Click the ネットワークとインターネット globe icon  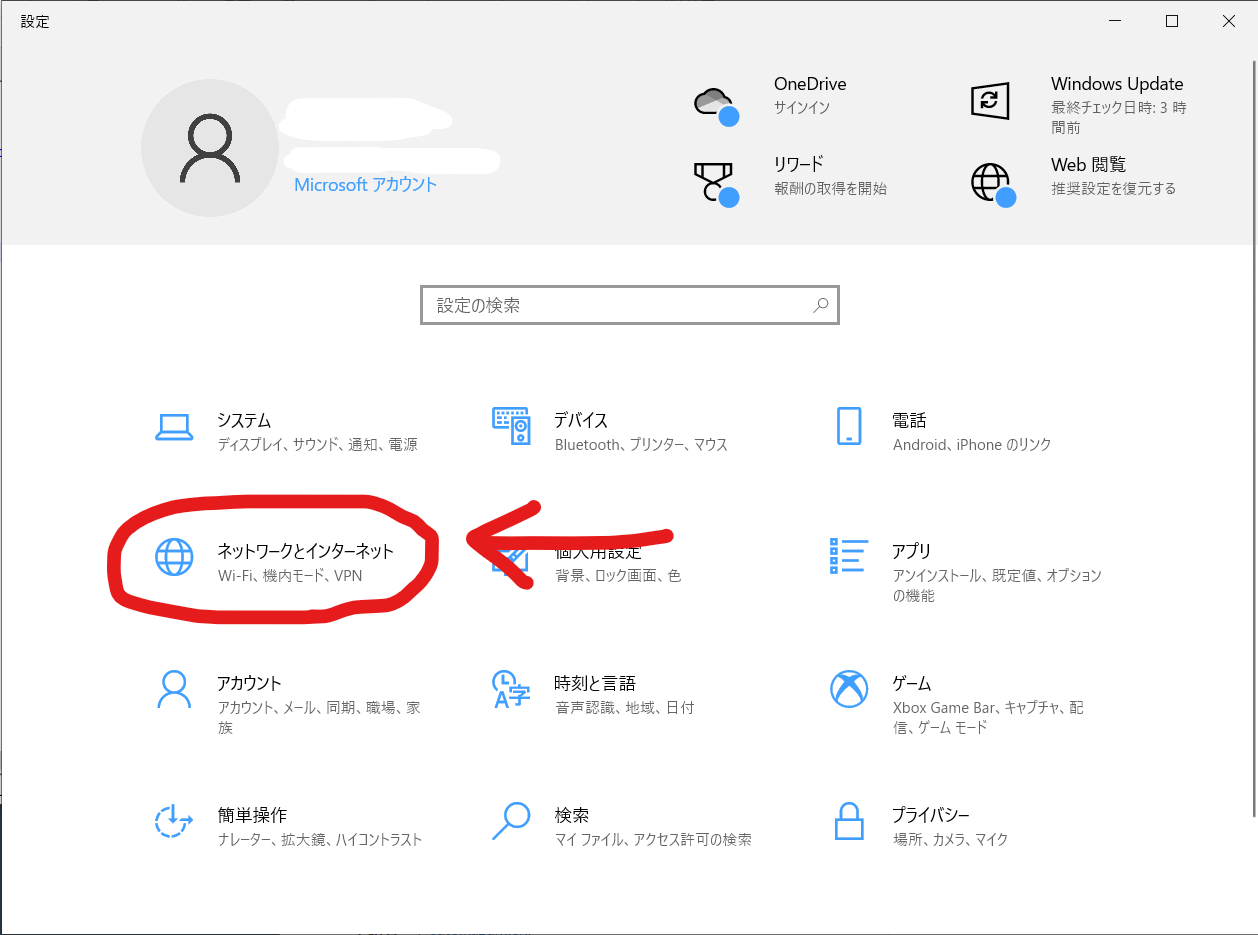pyautogui.click(x=174, y=557)
